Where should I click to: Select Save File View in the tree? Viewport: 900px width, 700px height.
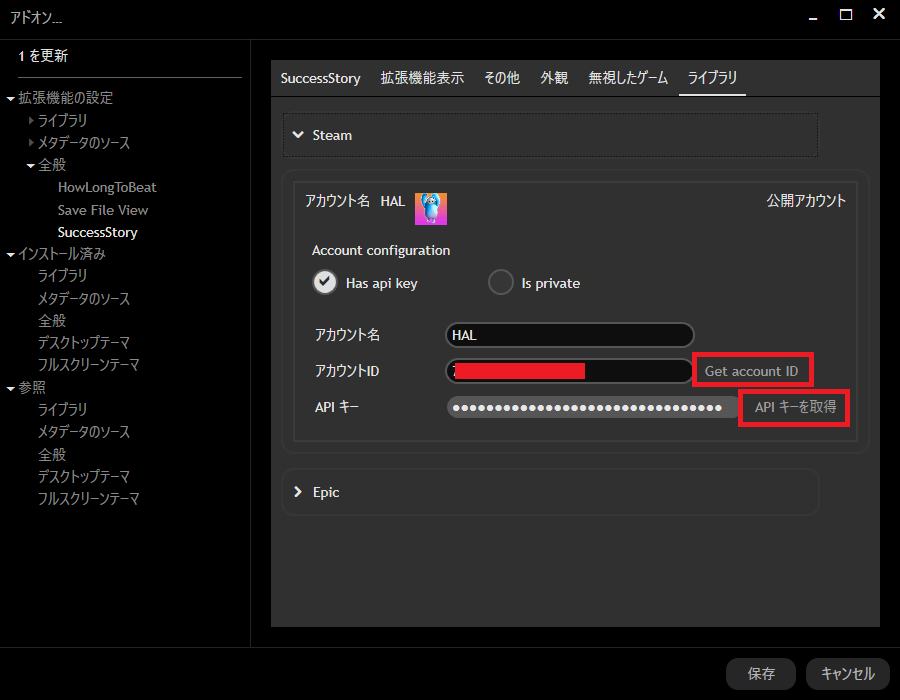pos(103,211)
